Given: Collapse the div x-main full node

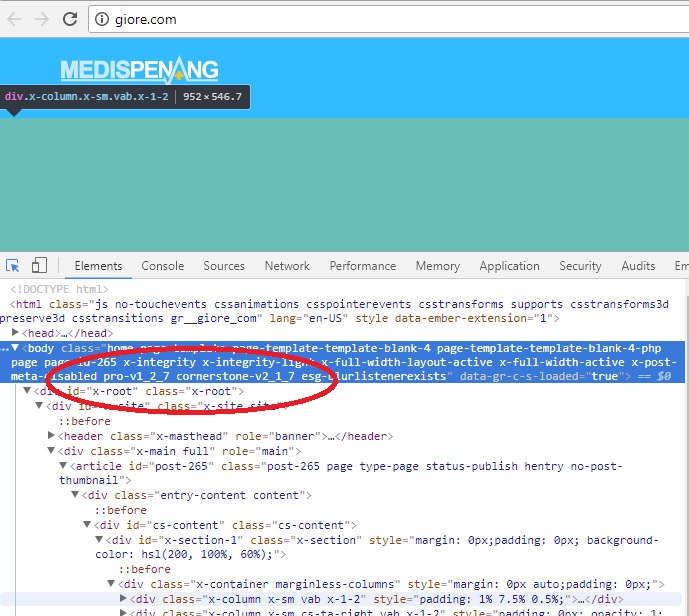Looking at the screenshot, I should point(51,450).
